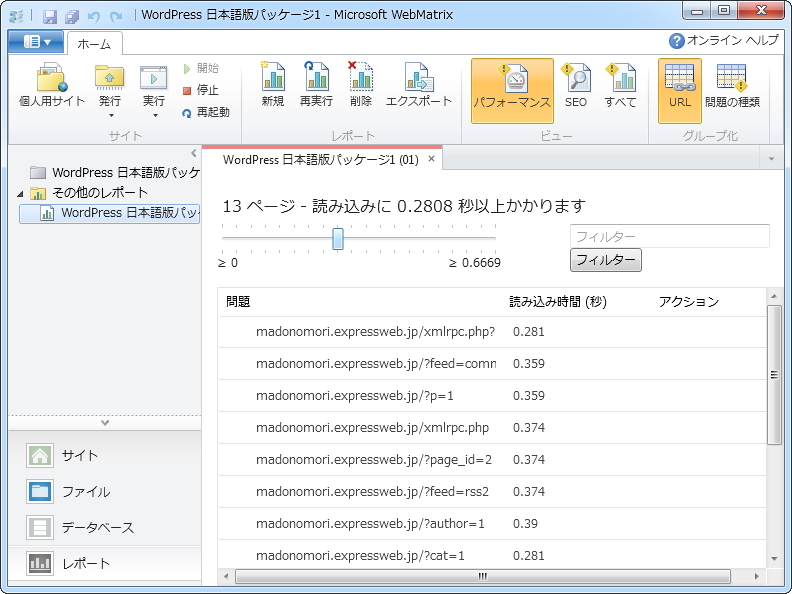Re-run the report (再実行)
The height and width of the screenshot is (594, 792).
316,85
